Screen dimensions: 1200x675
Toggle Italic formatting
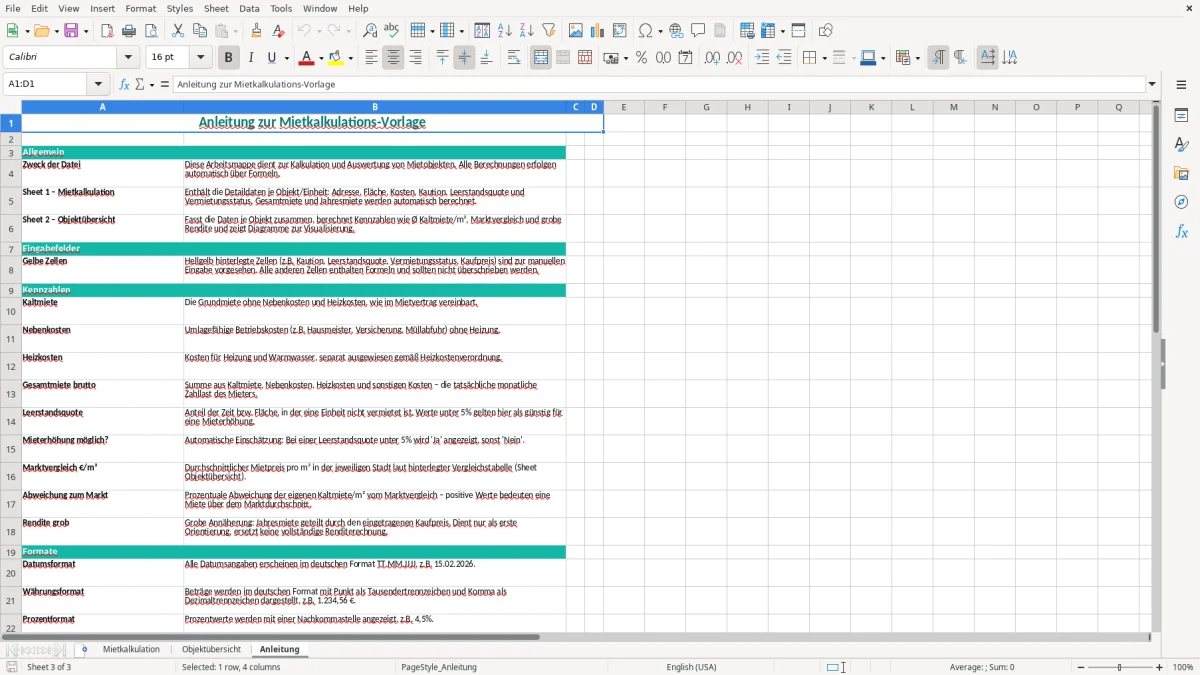tap(251, 58)
